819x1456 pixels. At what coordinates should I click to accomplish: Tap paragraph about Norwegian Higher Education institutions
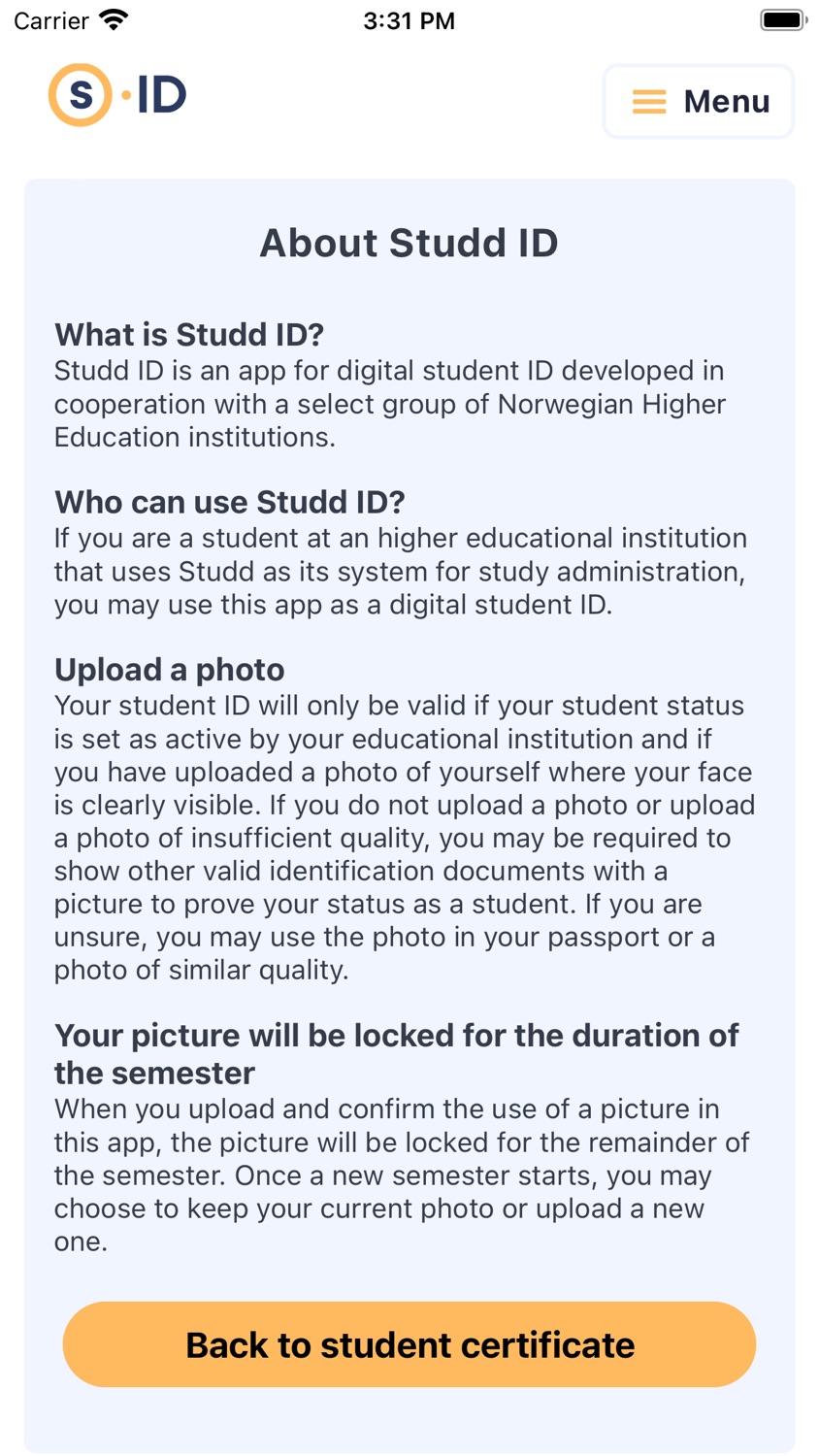390,404
